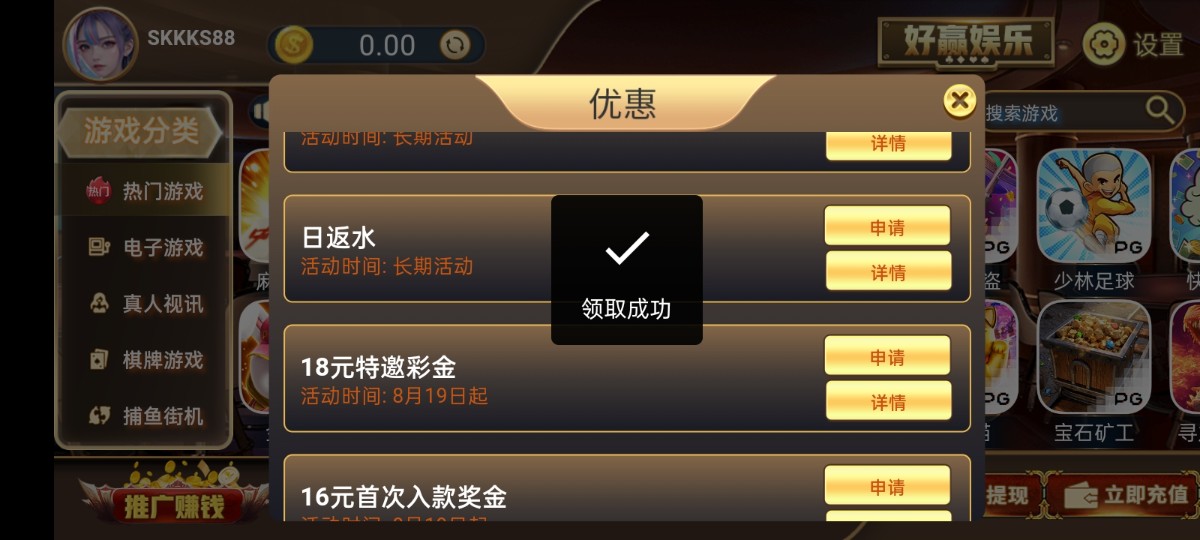Image resolution: width=1200 pixels, height=540 pixels.
Task: Apply for 日返水 promotion via 申请
Action: pyautogui.click(x=887, y=226)
